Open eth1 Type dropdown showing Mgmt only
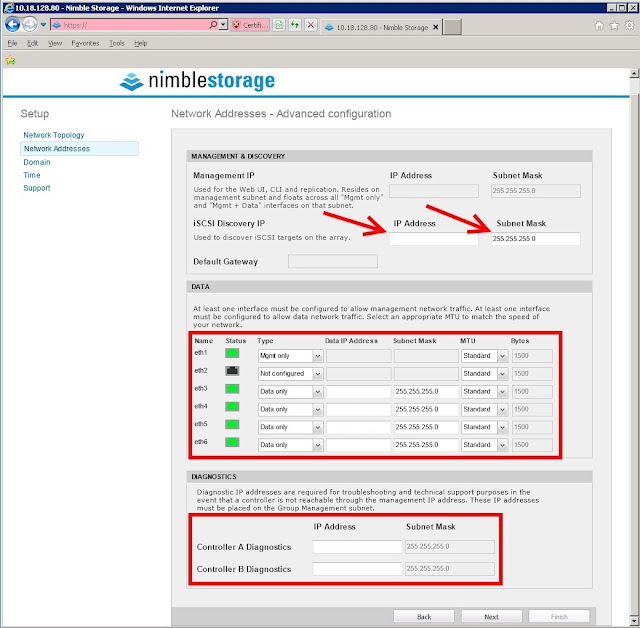The height and width of the screenshot is (628, 640). [290, 356]
